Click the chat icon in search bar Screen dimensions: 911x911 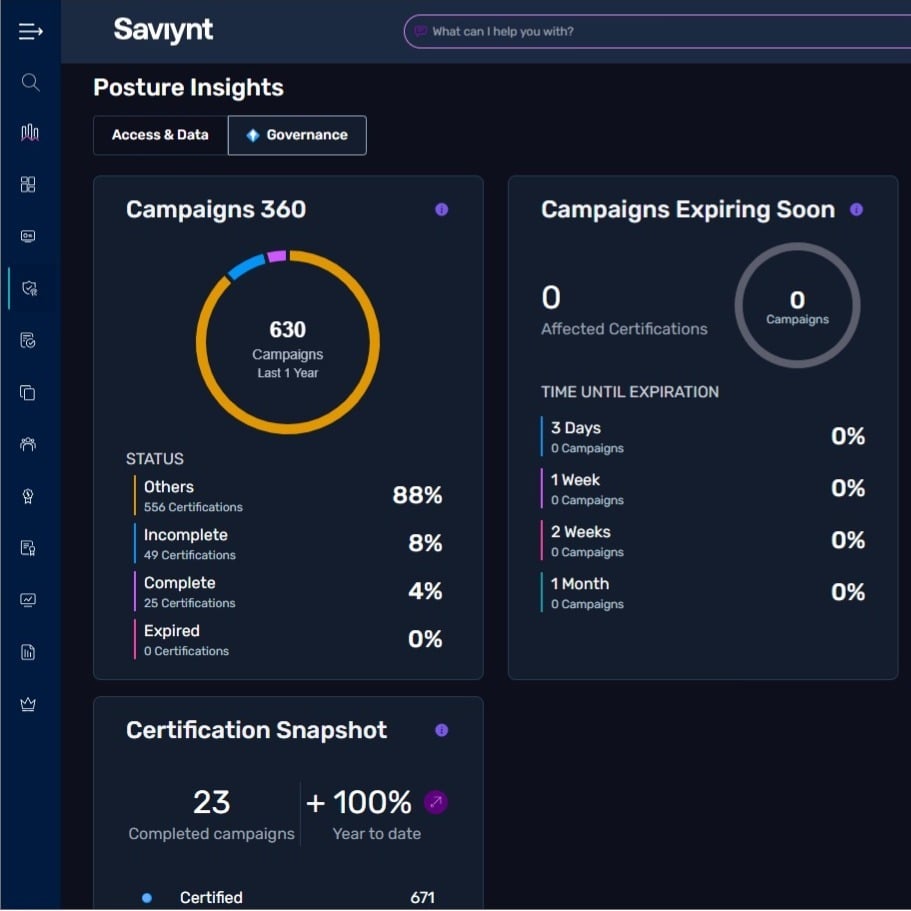pyautogui.click(x=421, y=31)
